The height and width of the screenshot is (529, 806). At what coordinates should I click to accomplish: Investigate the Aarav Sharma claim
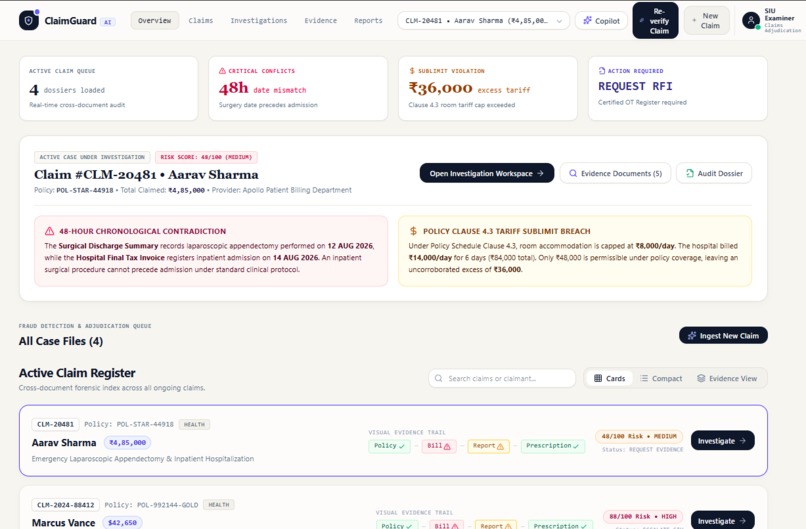[x=722, y=441]
